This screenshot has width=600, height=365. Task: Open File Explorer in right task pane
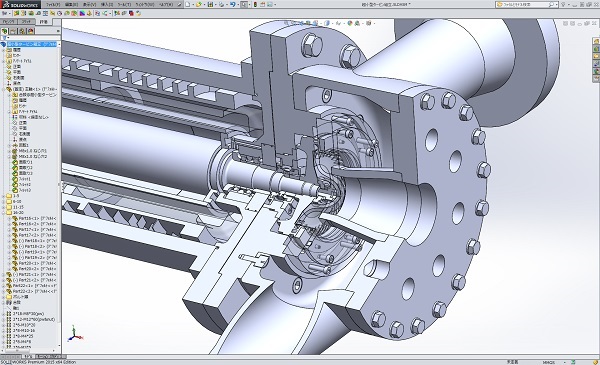tap(596, 56)
